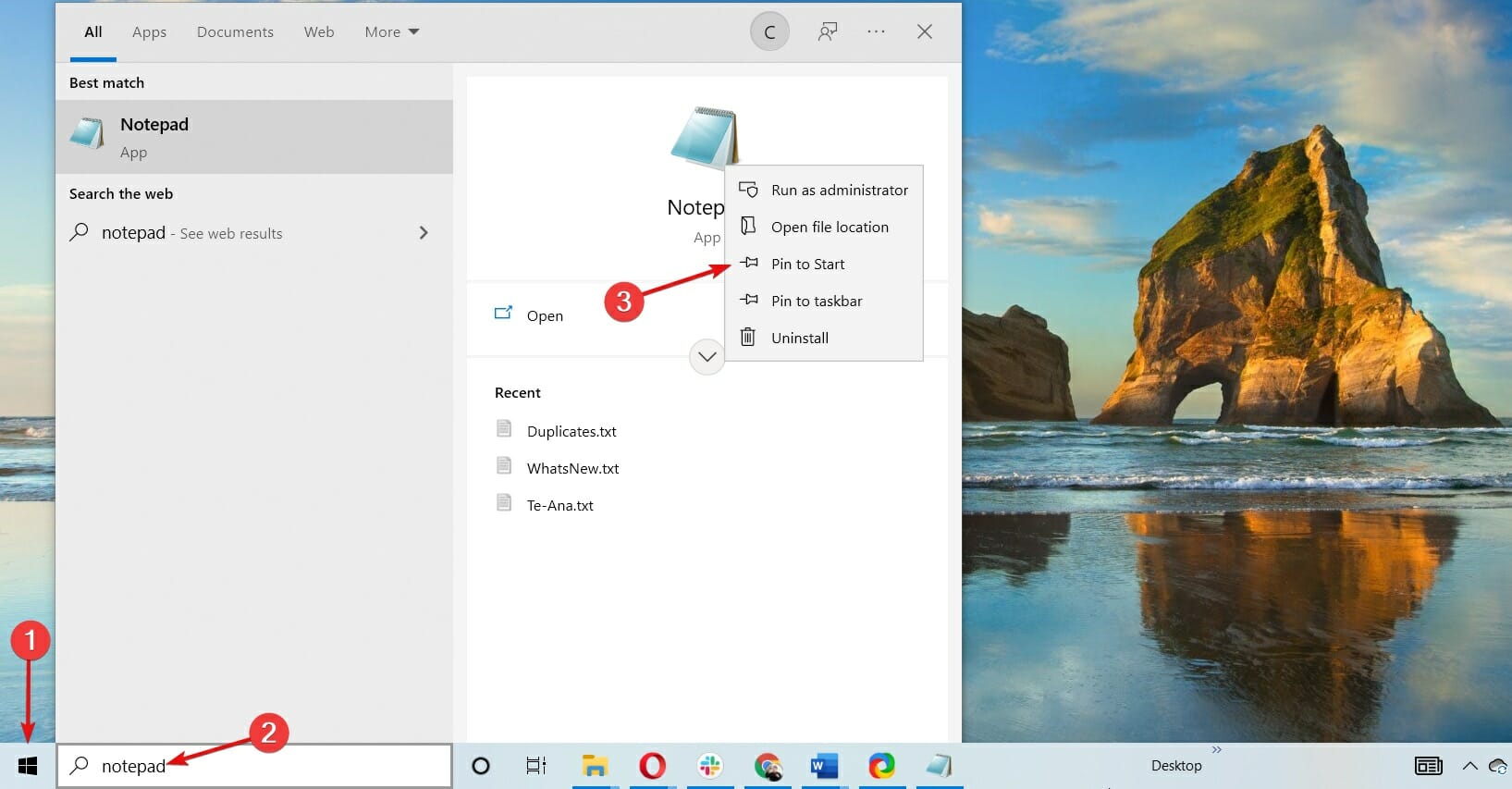Open the search feedback icon
Screen dimensions: 1512x789
coord(828,32)
